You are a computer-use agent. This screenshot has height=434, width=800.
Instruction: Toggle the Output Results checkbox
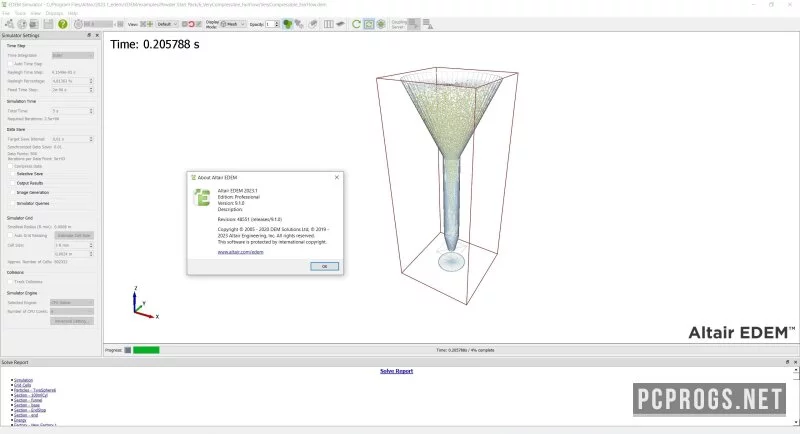click(x=13, y=183)
